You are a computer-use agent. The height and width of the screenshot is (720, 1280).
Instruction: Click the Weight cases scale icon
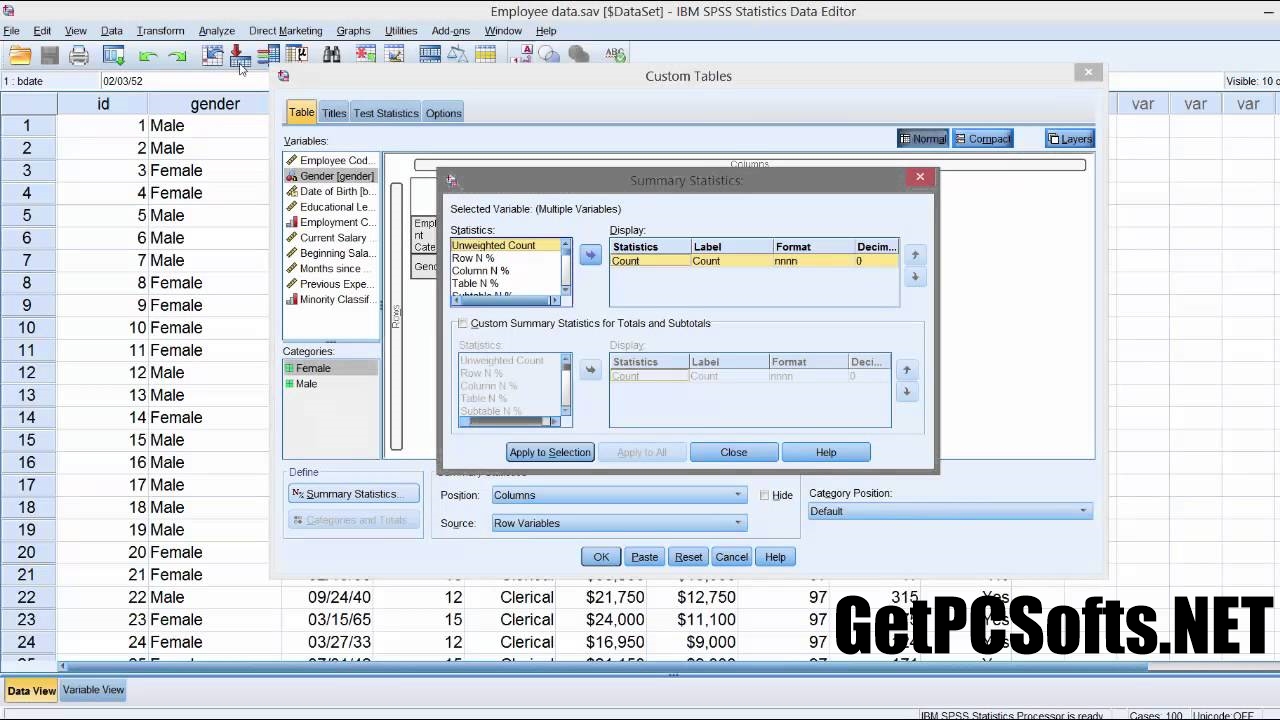point(458,55)
